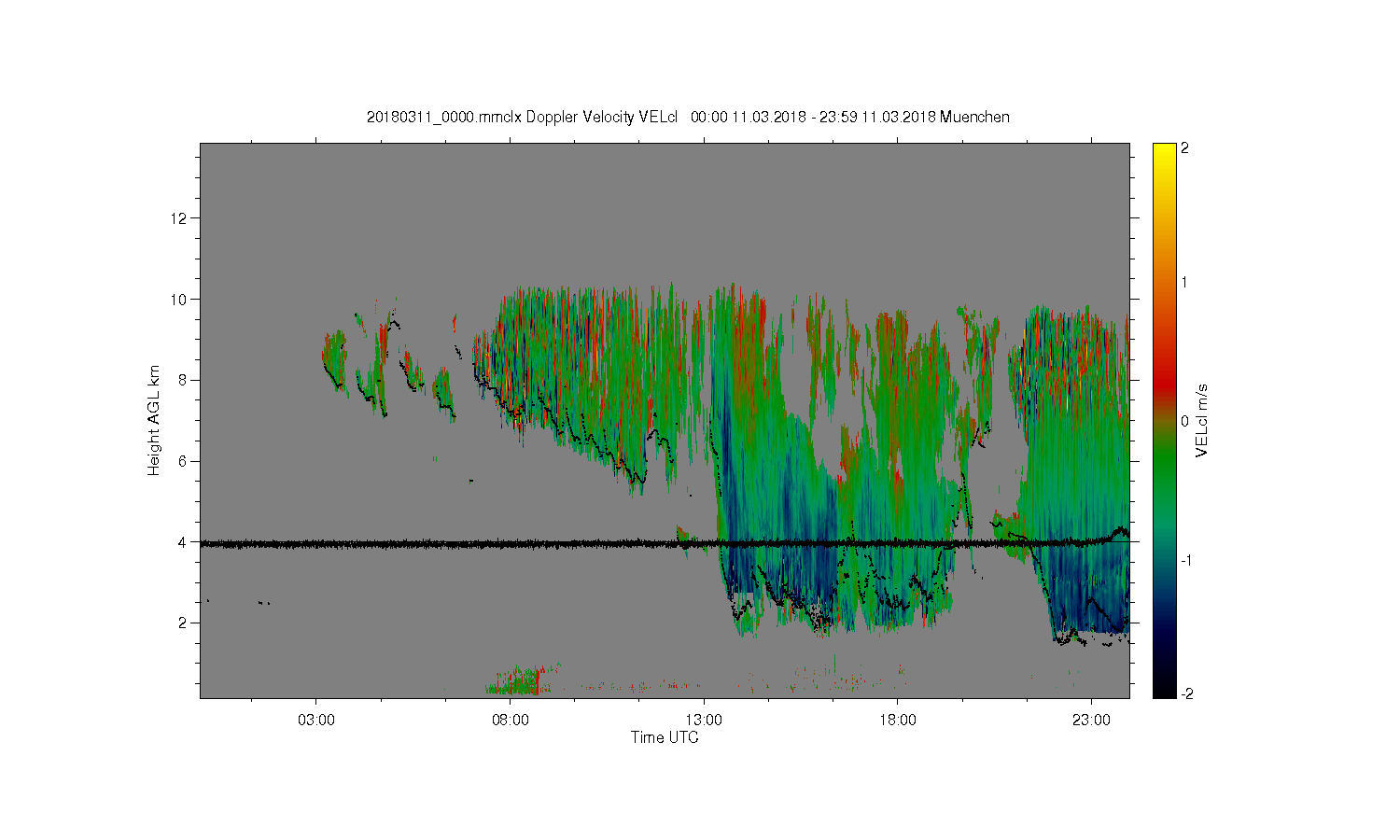Screen dimensions: 1400x840
Task: Click the height axis tick label '2'
Action: 184,623
